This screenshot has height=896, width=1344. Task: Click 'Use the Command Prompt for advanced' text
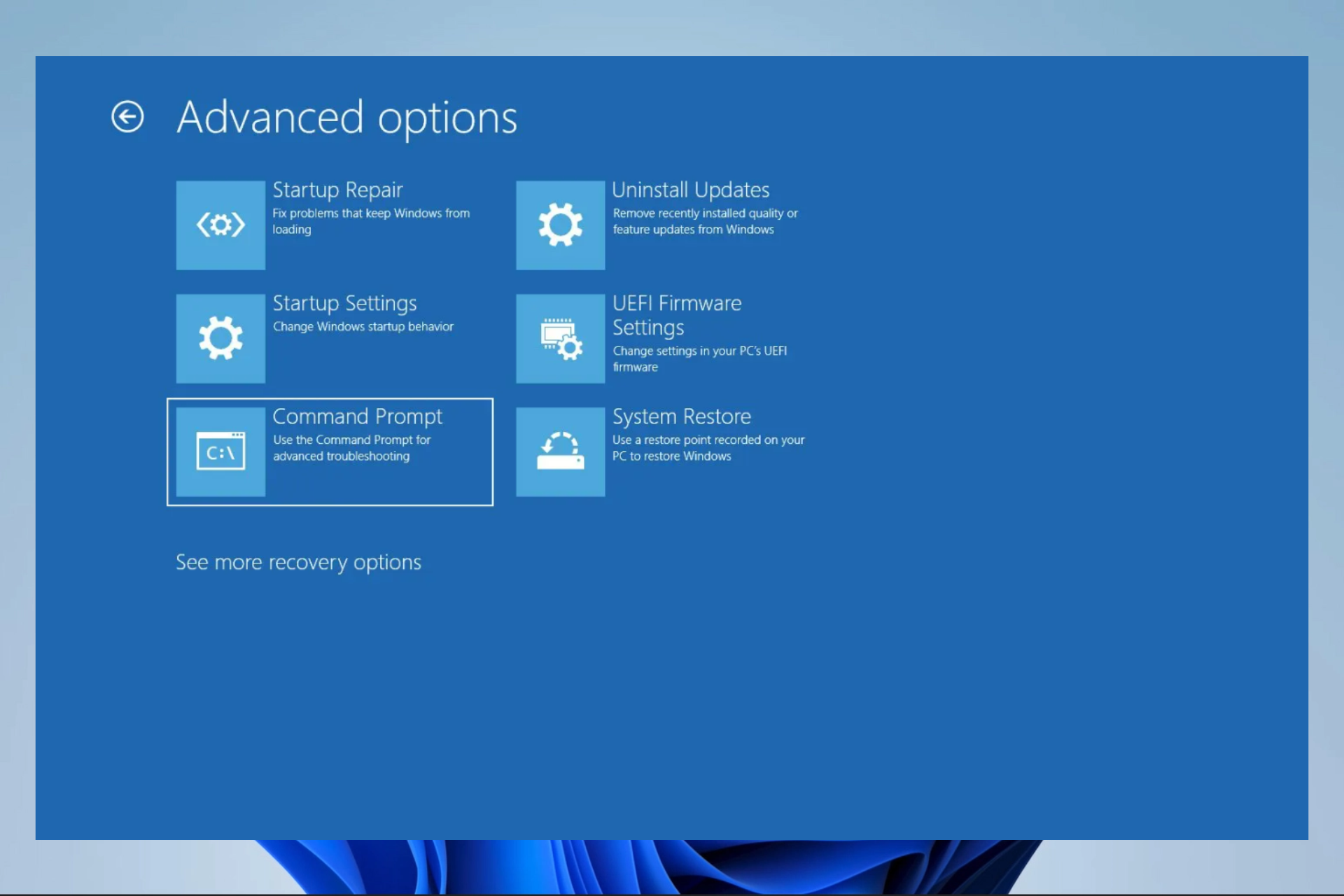coord(351,440)
